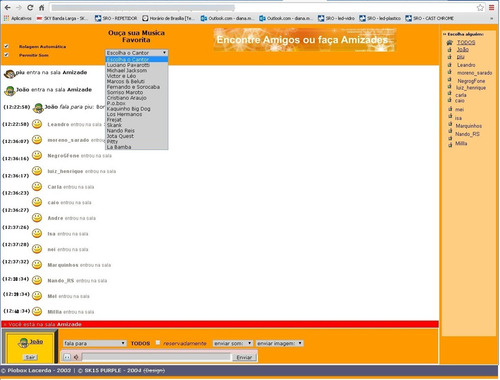Pick La Bamba singer option
500x380 pixels.
(137, 147)
